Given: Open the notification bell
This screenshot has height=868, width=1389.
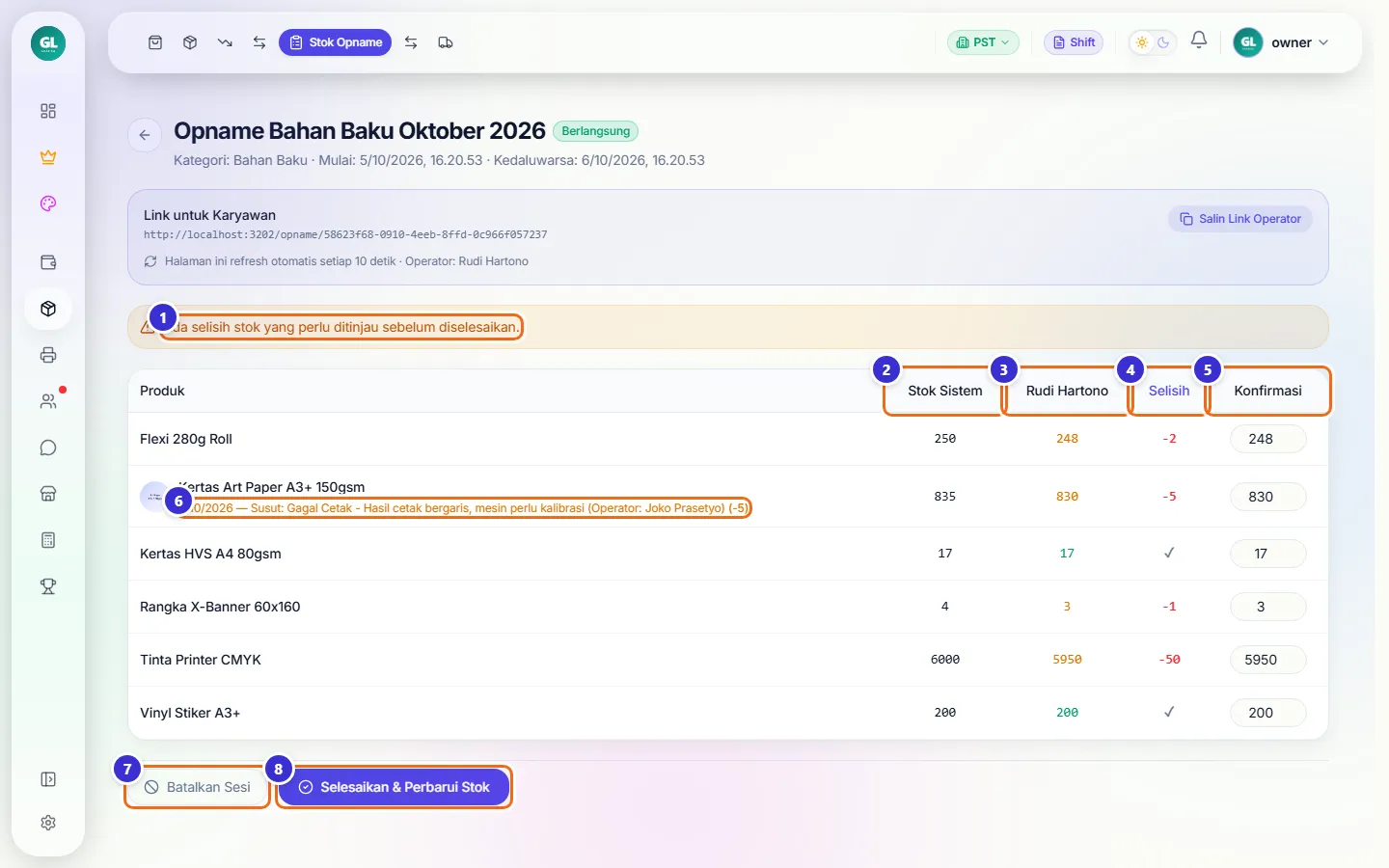Looking at the screenshot, I should point(1199,41).
